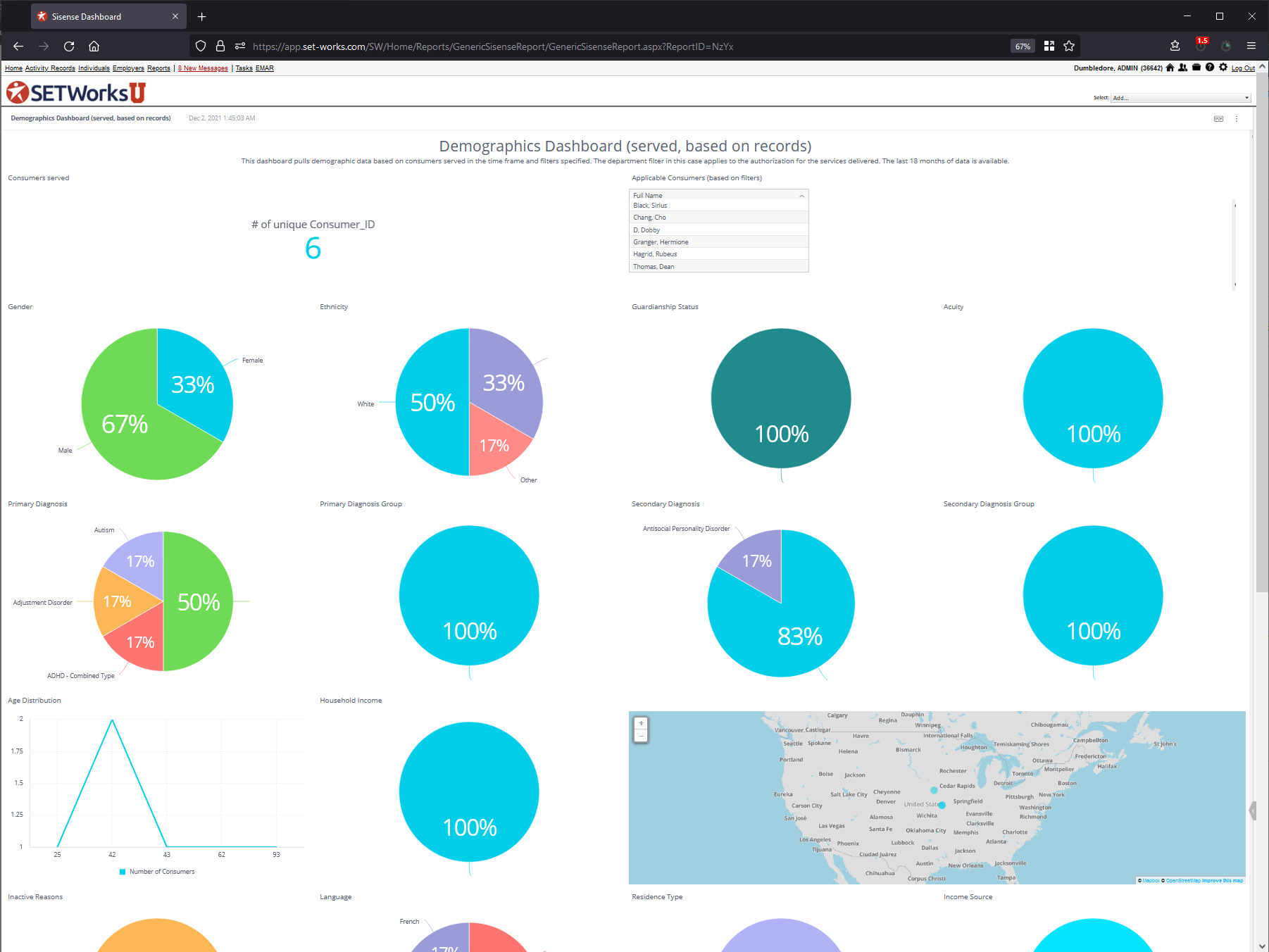Bookmark this page with the star icon
Viewport: 1269px width, 952px height.
pos(1069,46)
